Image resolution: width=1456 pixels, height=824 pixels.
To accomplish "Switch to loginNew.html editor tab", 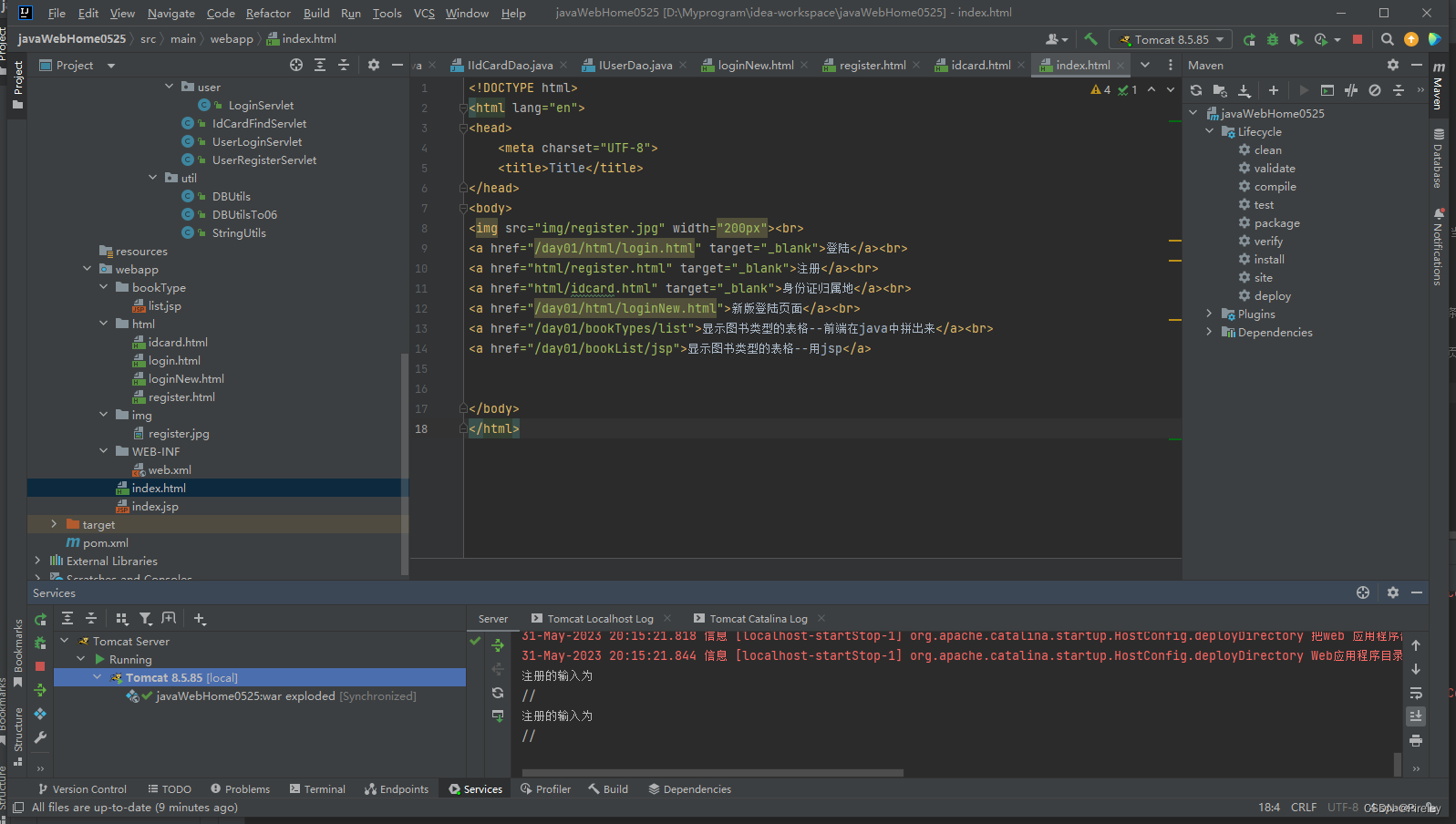I will click(x=755, y=65).
